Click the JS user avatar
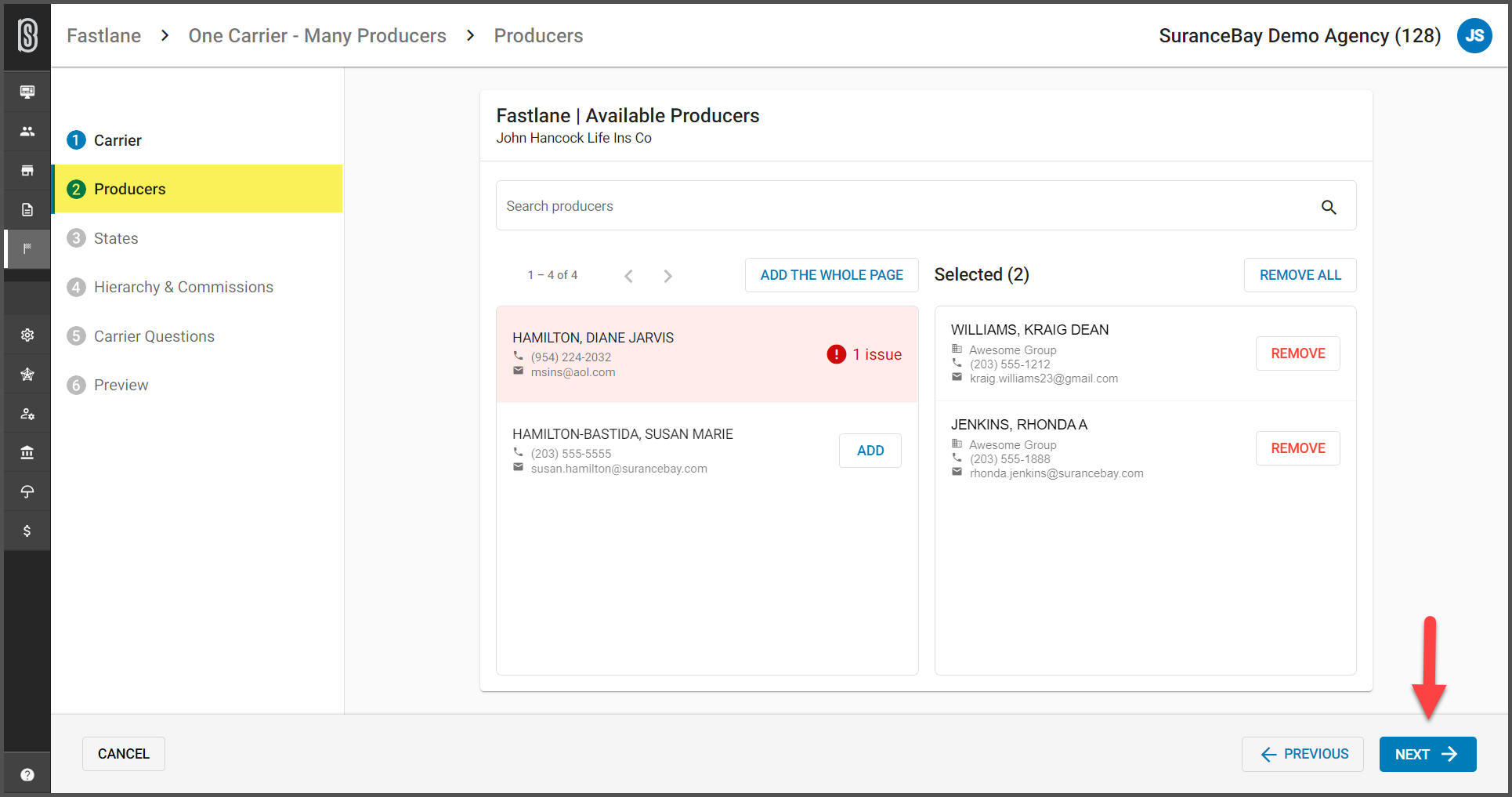Image resolution: width=1512 pixels, height=797 pixels. pos(1474,35)
